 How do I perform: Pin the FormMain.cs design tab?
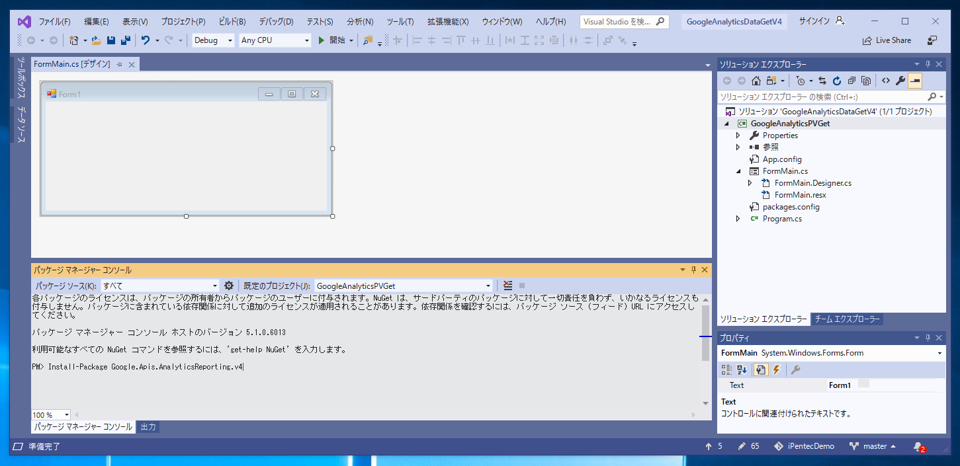click(119, 64)
